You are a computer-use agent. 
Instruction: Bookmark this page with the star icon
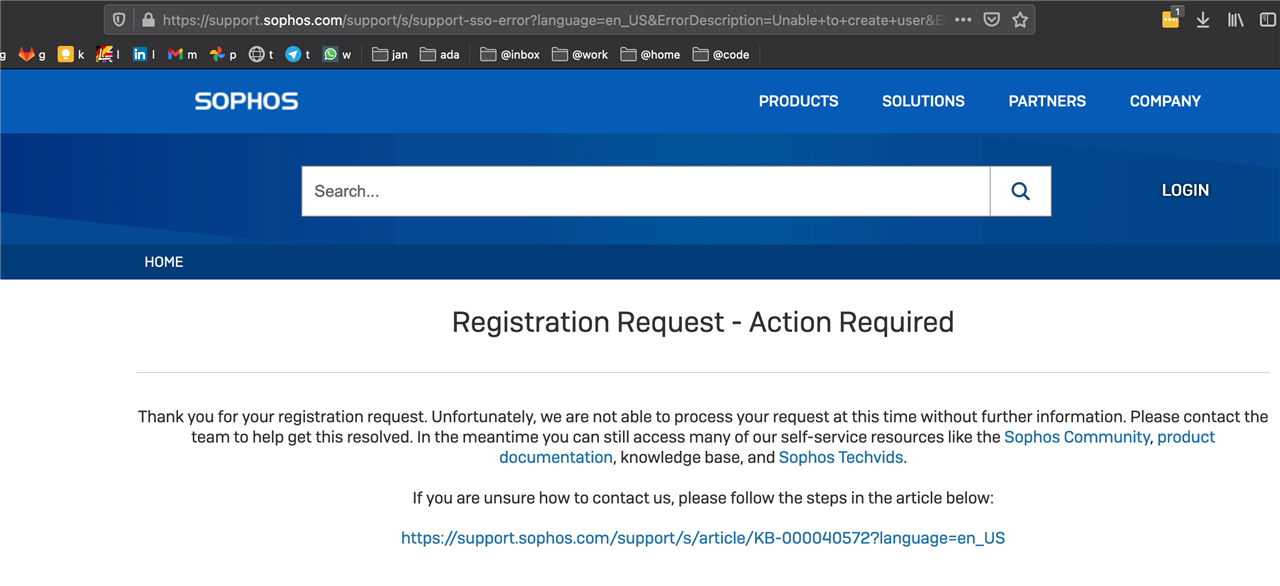coord(1020,20)
